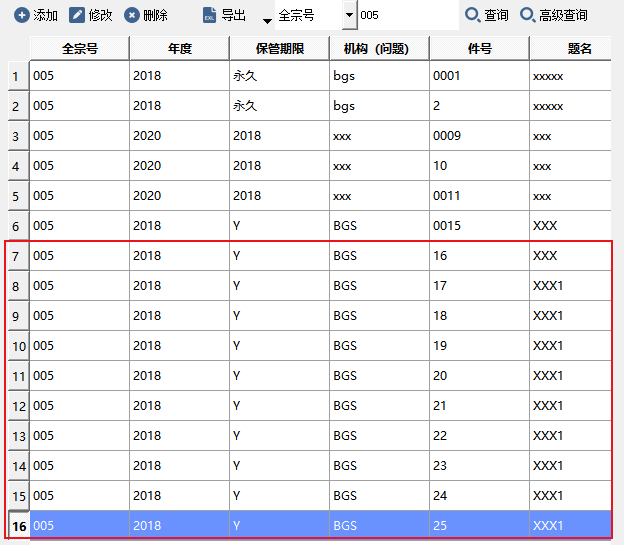
Task: Sort by the 保管期限 column header
Action: click(279, 48)
